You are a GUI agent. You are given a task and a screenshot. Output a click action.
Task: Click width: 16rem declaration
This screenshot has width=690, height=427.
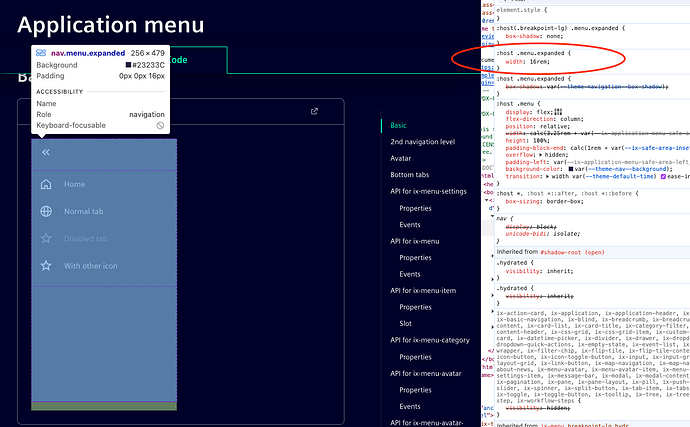tap(528, 62)
